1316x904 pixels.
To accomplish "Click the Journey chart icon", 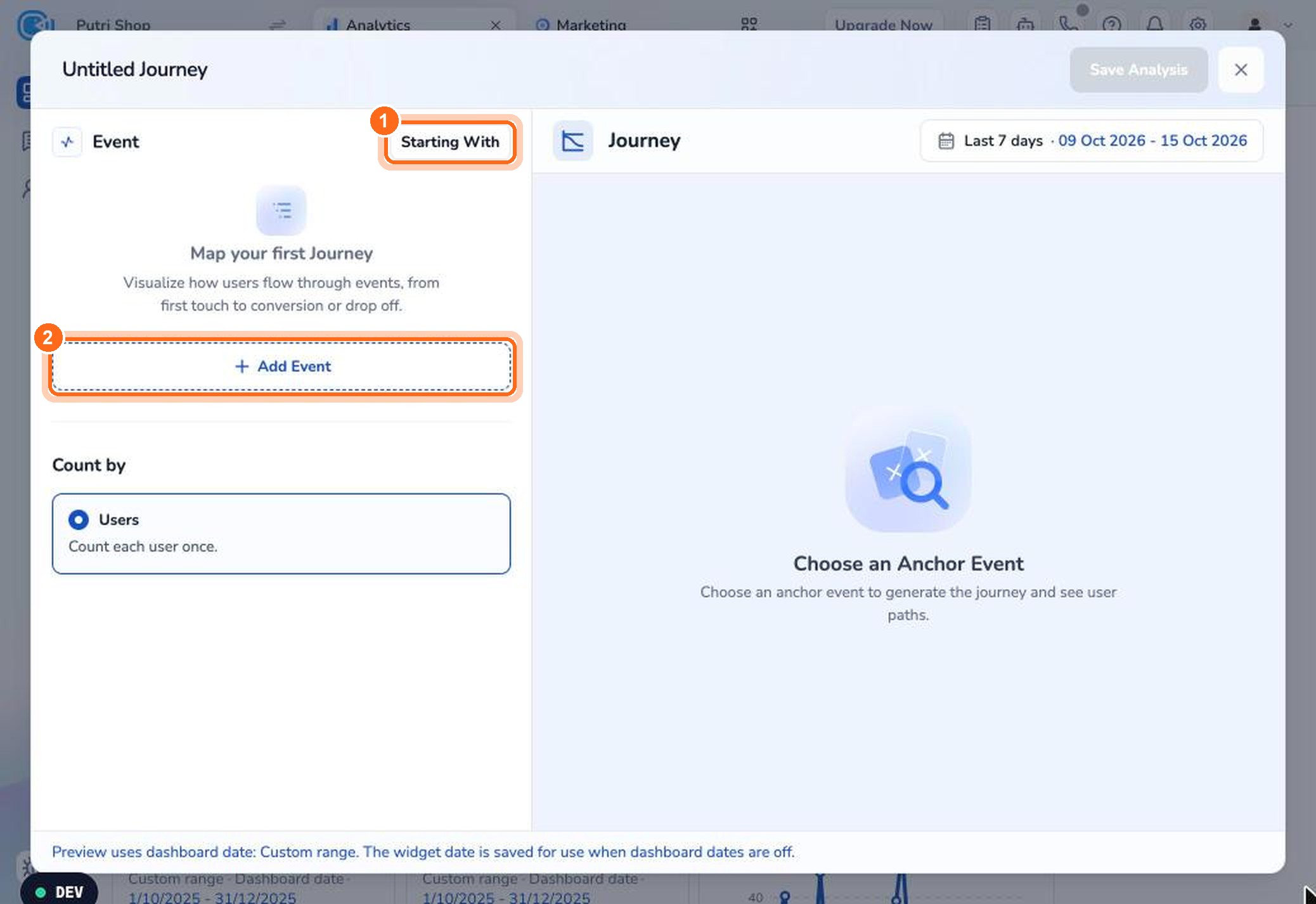I will click(573, 141).
